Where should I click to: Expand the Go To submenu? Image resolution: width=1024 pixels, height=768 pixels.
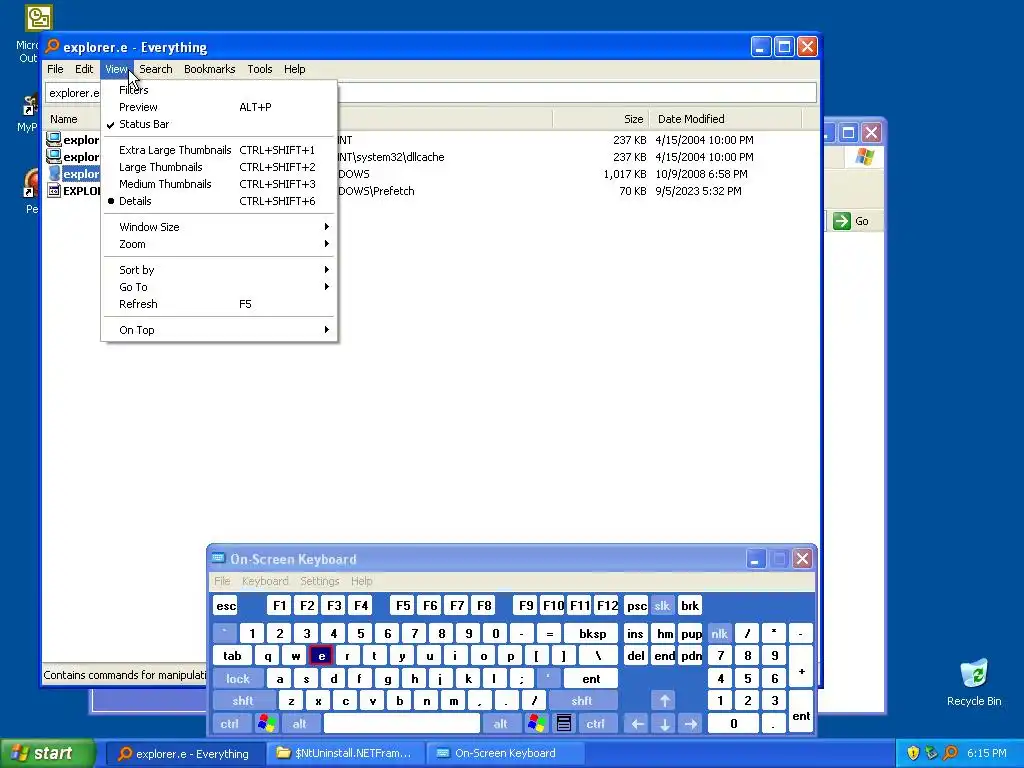tap(219, 287)
